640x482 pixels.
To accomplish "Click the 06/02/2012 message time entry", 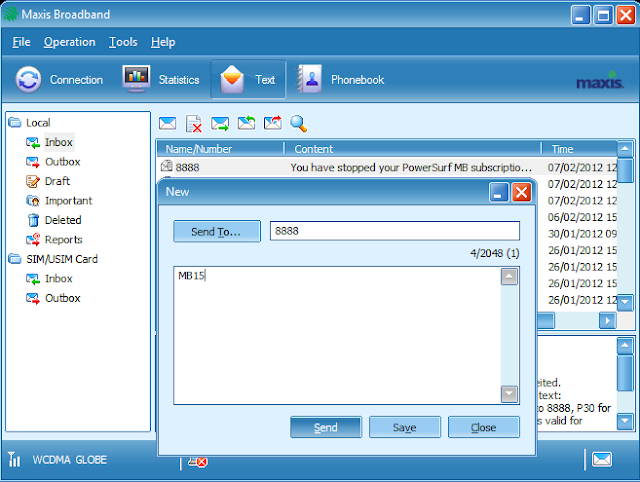I will [582, 217].
